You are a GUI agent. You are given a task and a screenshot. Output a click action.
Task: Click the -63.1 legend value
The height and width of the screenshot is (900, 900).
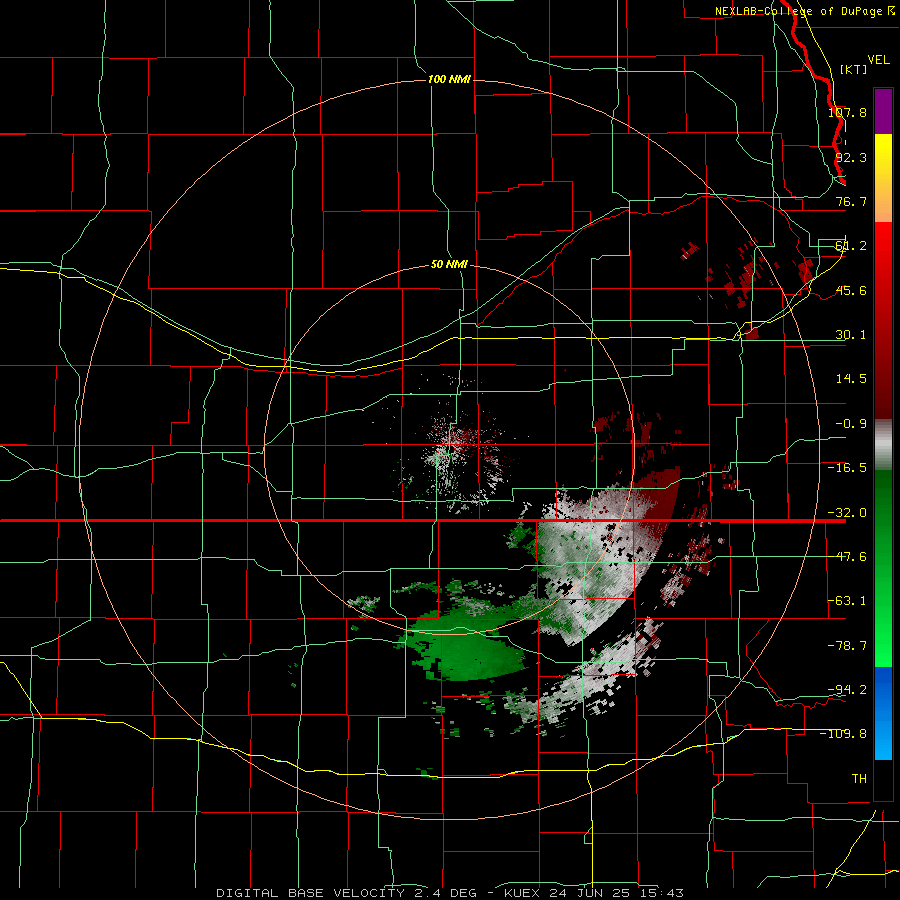click(x=847, y=601)
